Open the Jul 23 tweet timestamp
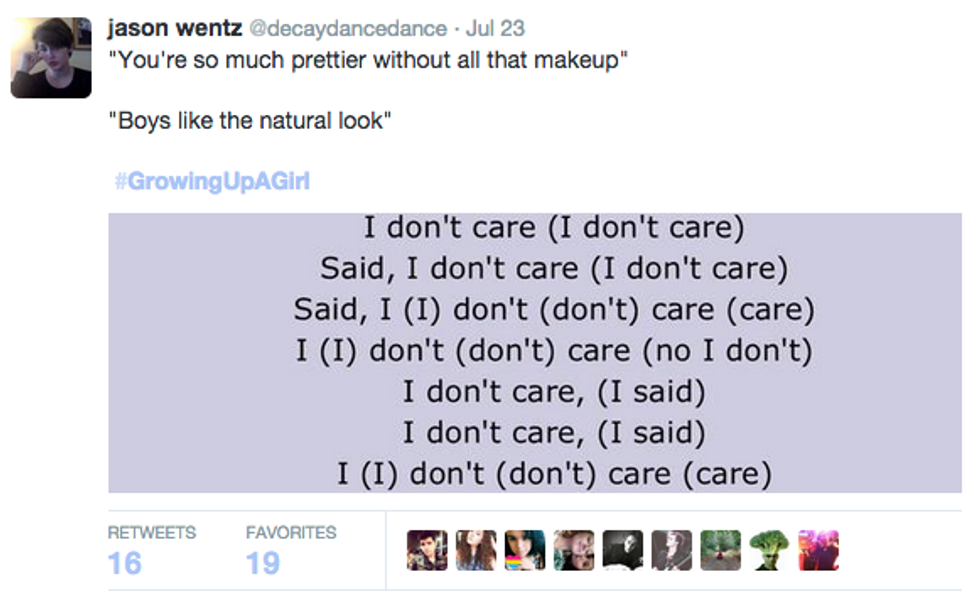The height and width of the screenshot is (602, 980). (x=496, y=29)
